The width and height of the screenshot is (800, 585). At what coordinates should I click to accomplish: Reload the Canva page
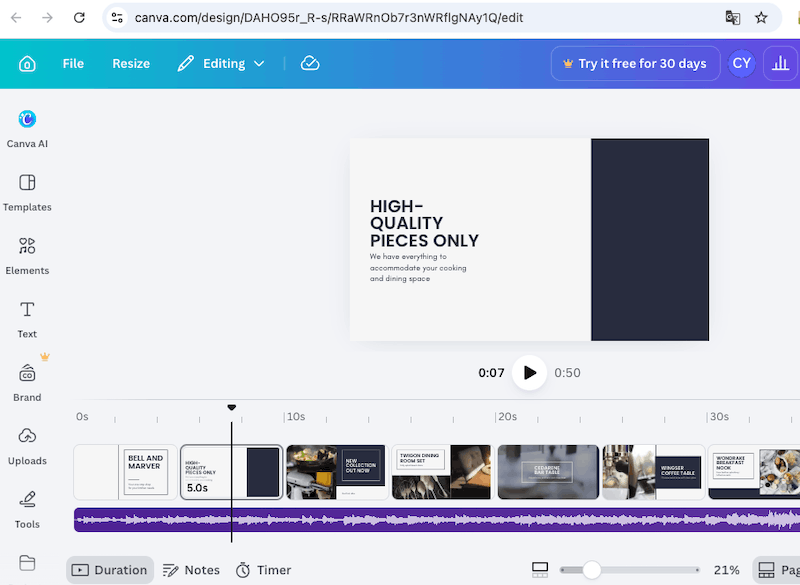tap(79, 18)
